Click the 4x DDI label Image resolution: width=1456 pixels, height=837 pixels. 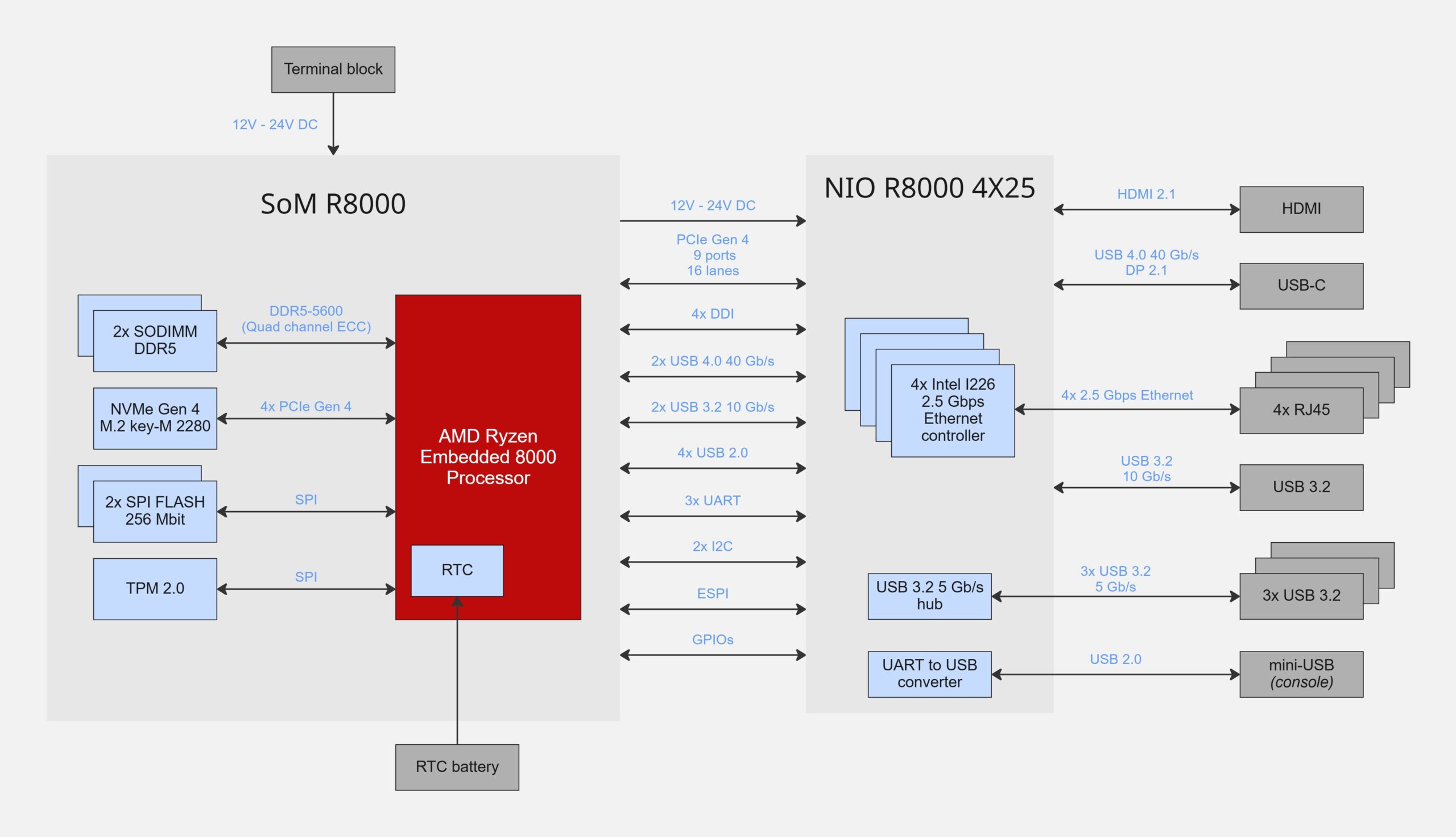point(713,314)
